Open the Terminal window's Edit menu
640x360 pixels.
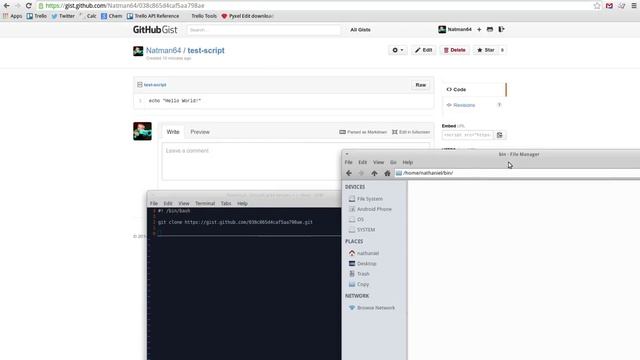click(x=168, y=203)
